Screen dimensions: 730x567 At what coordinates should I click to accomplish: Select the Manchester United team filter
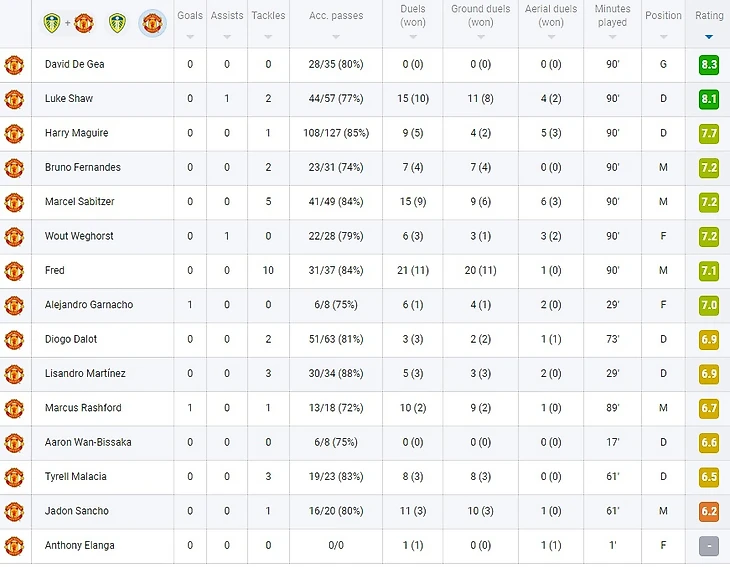(x=152, y=22)
